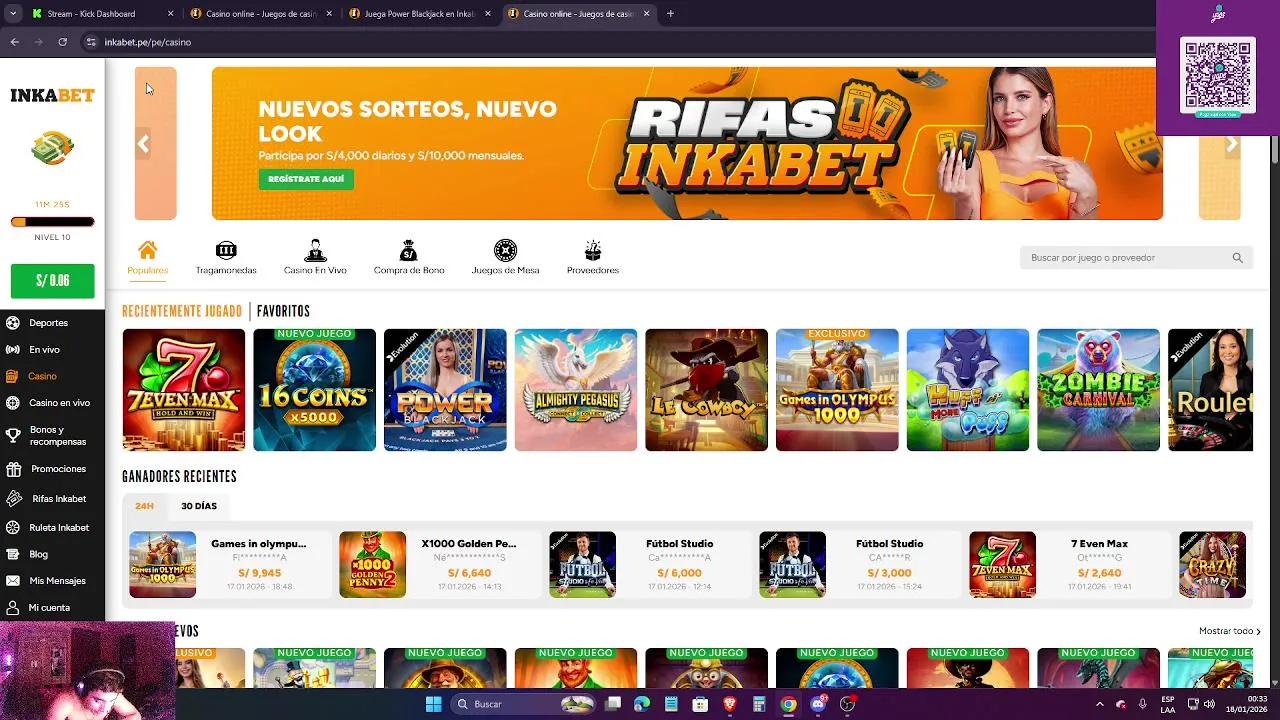The width and height of the screenshot is (1280, 720).
Task: Click the Mostrar todo link
Action: coord(1230,631)
